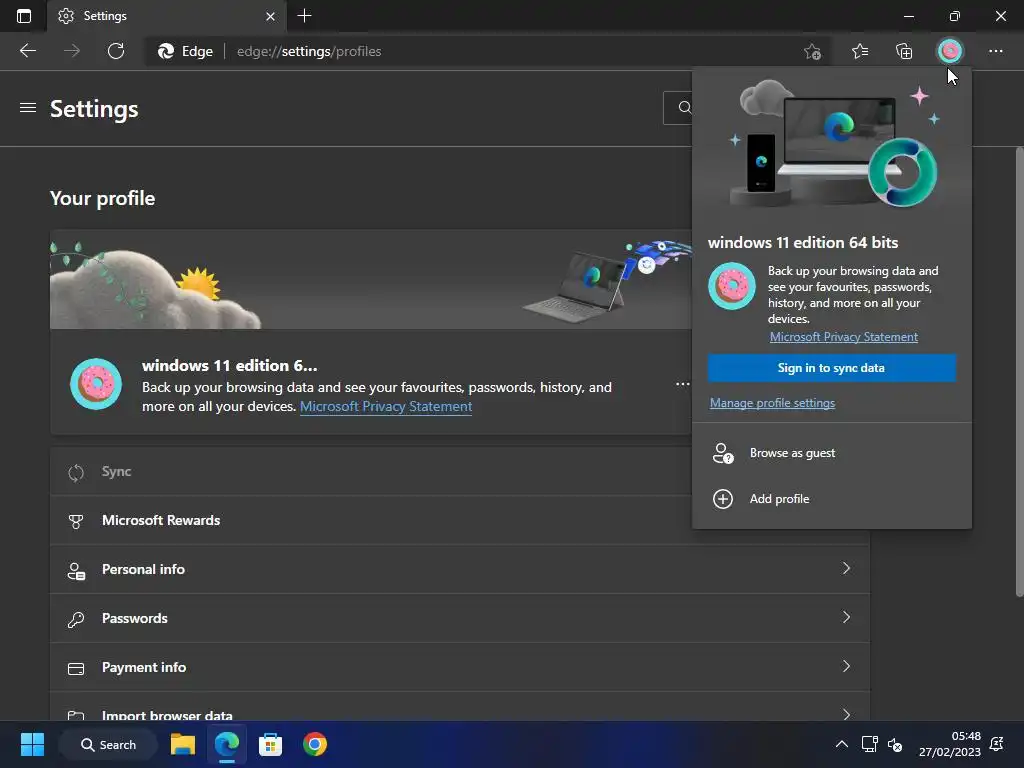Viewport: 1024px width, 768px height.
Task: Click the settings page vertical scrollbar
Action: pos(1019,372)
